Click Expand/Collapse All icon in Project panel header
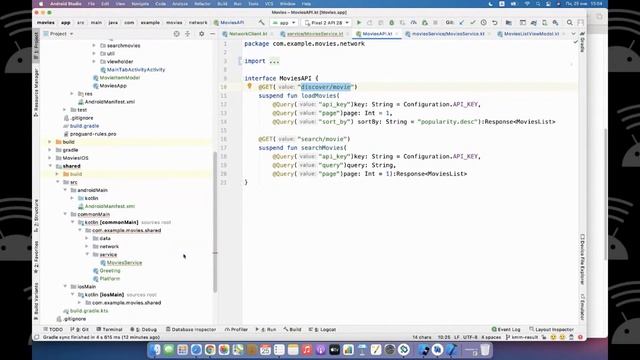Image resolution: width=640 pixels, height=360 pixels. [x=187, y=34]
